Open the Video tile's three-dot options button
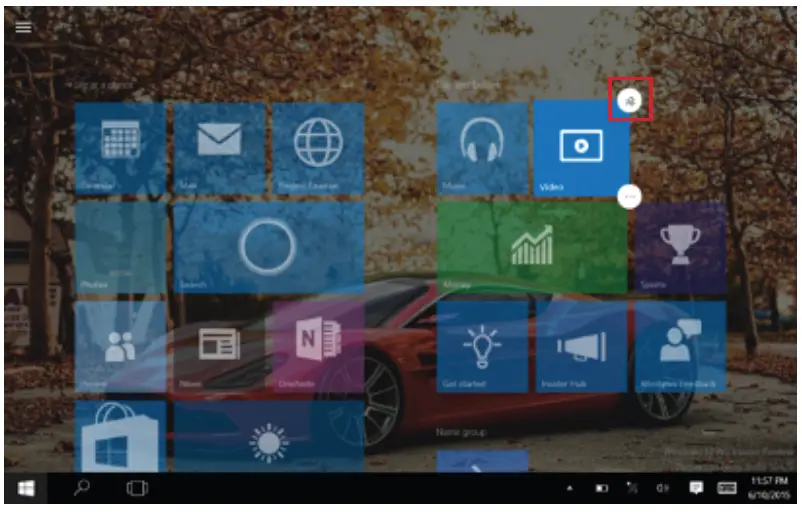Image resolution: width=802 pixels, height=515 pixels. coord(630,197)
